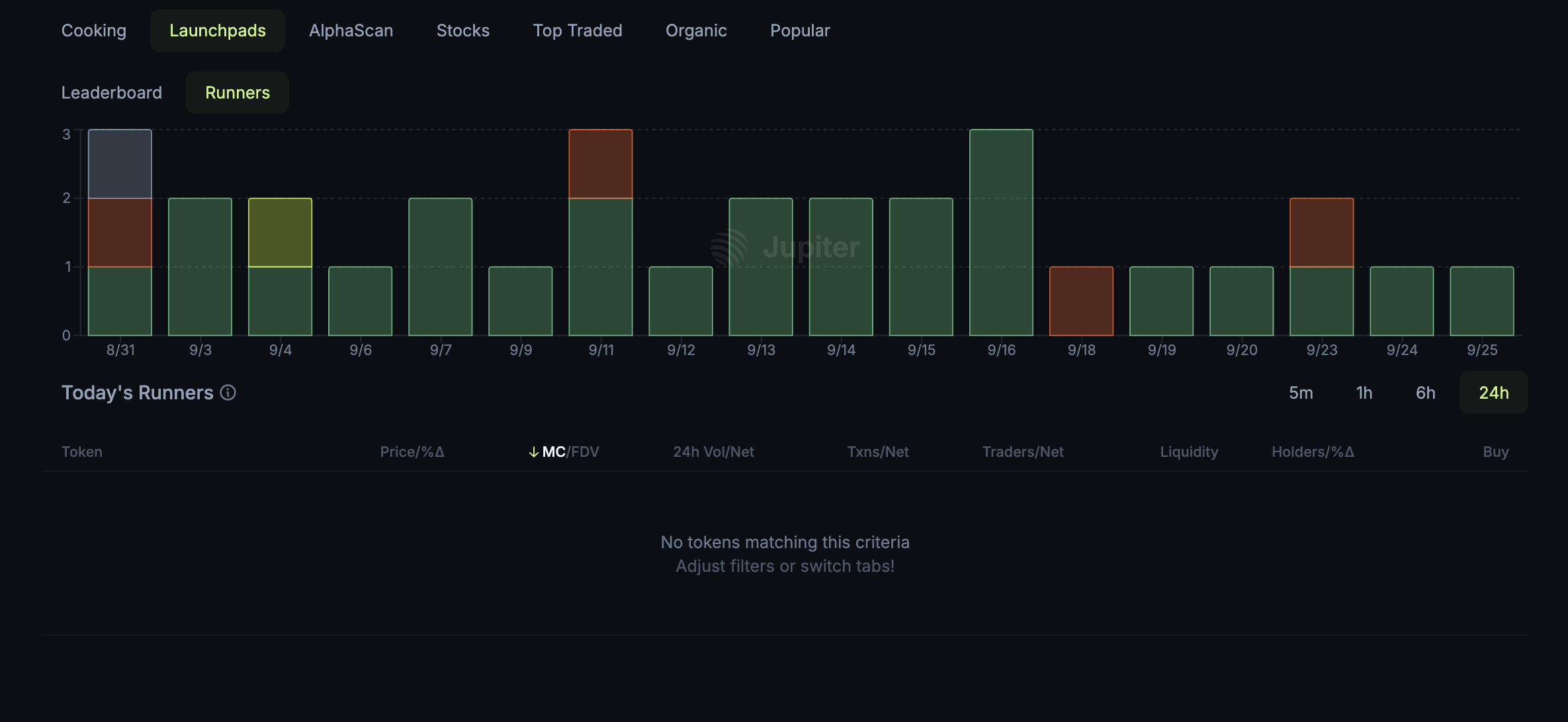Sort by the Liquidity column
Image resolution: width=1568 pixels, height=722 pixels.
tap(1188, 452)
